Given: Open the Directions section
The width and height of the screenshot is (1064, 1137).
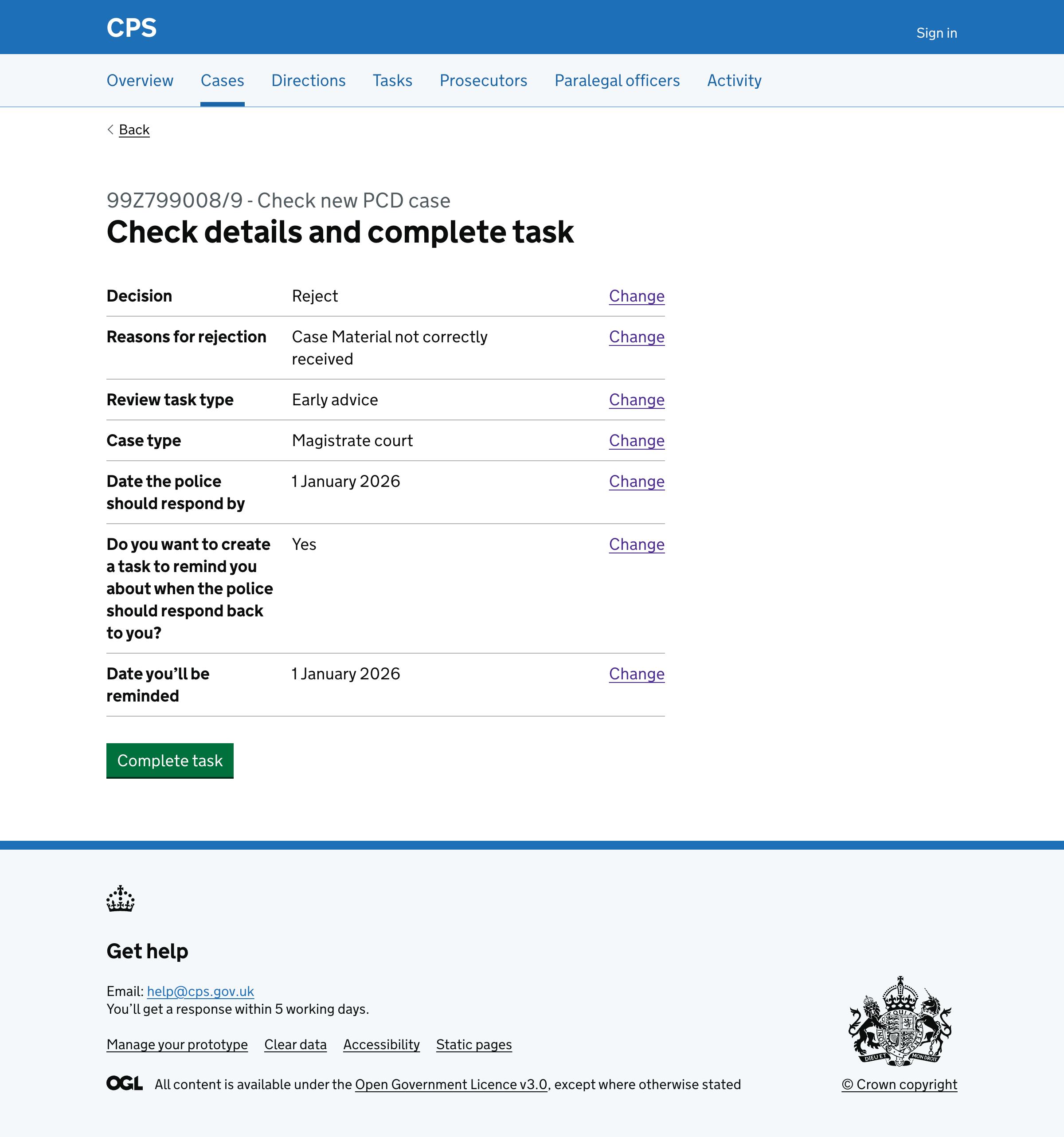Looking at the screenshot, I should pyautogui.click(x=309, y=81).
